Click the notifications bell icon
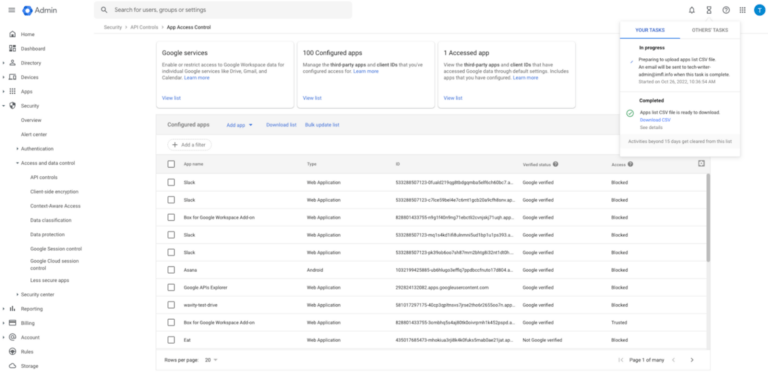Viewport: 768px width, 378px height. tap(692, 10)
